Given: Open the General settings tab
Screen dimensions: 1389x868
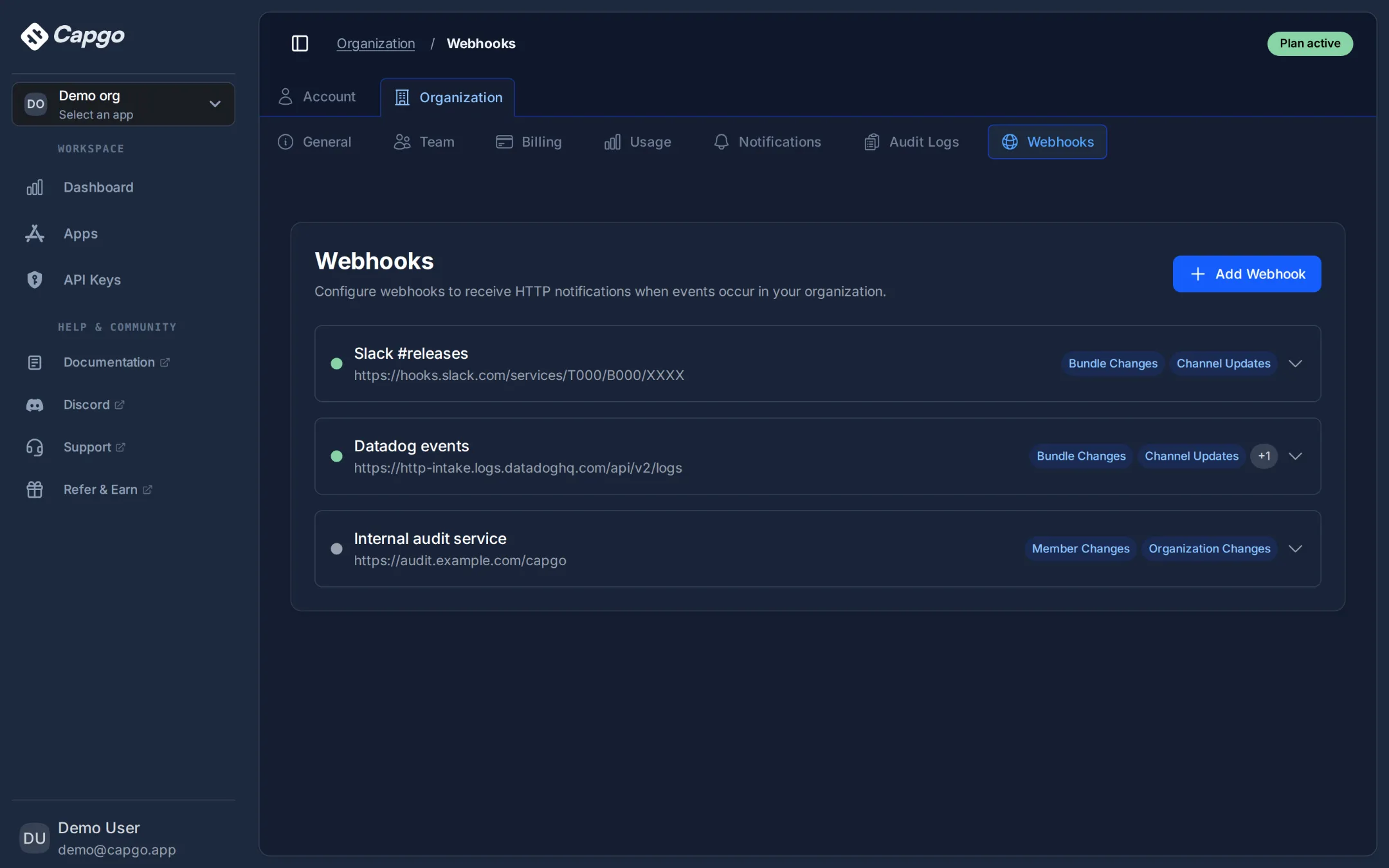Looking at the screenshot, I should pyautogui.click(x=314, y=142).
